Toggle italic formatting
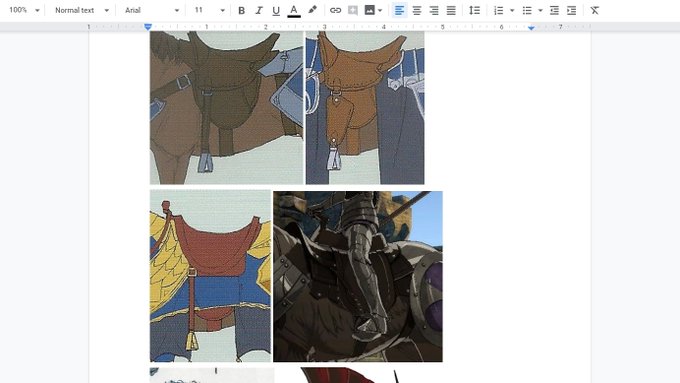The height and width of the screenshot is (383, 680). [x=259, y=10]
